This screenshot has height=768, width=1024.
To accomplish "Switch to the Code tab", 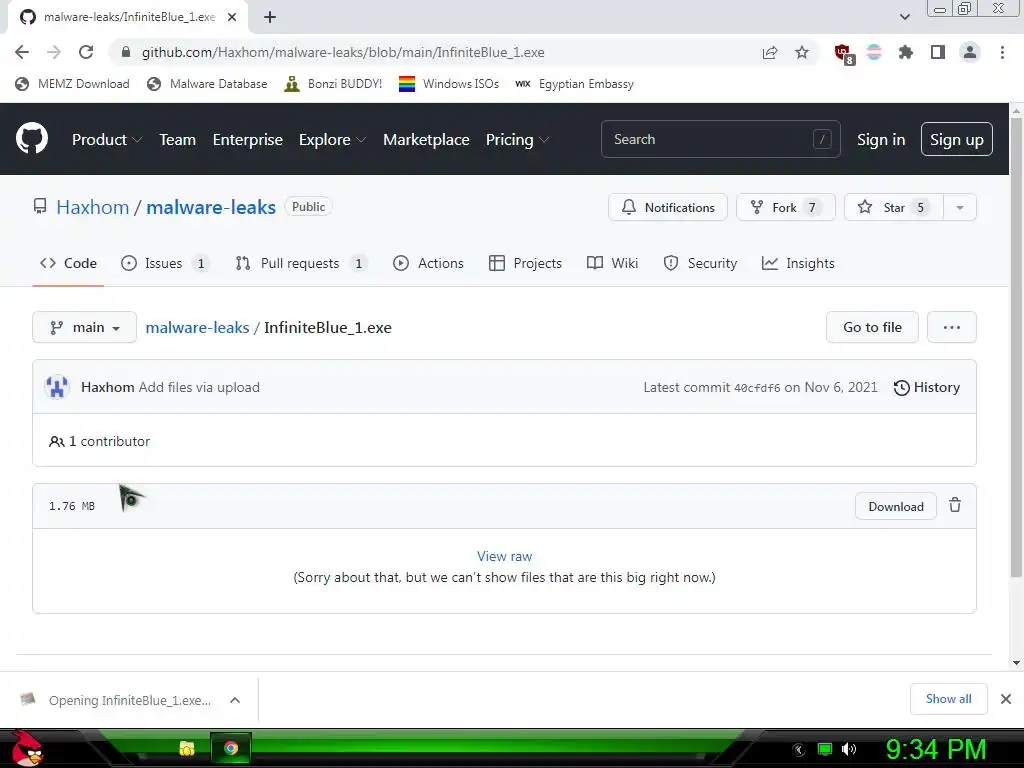I will (68, 263).
